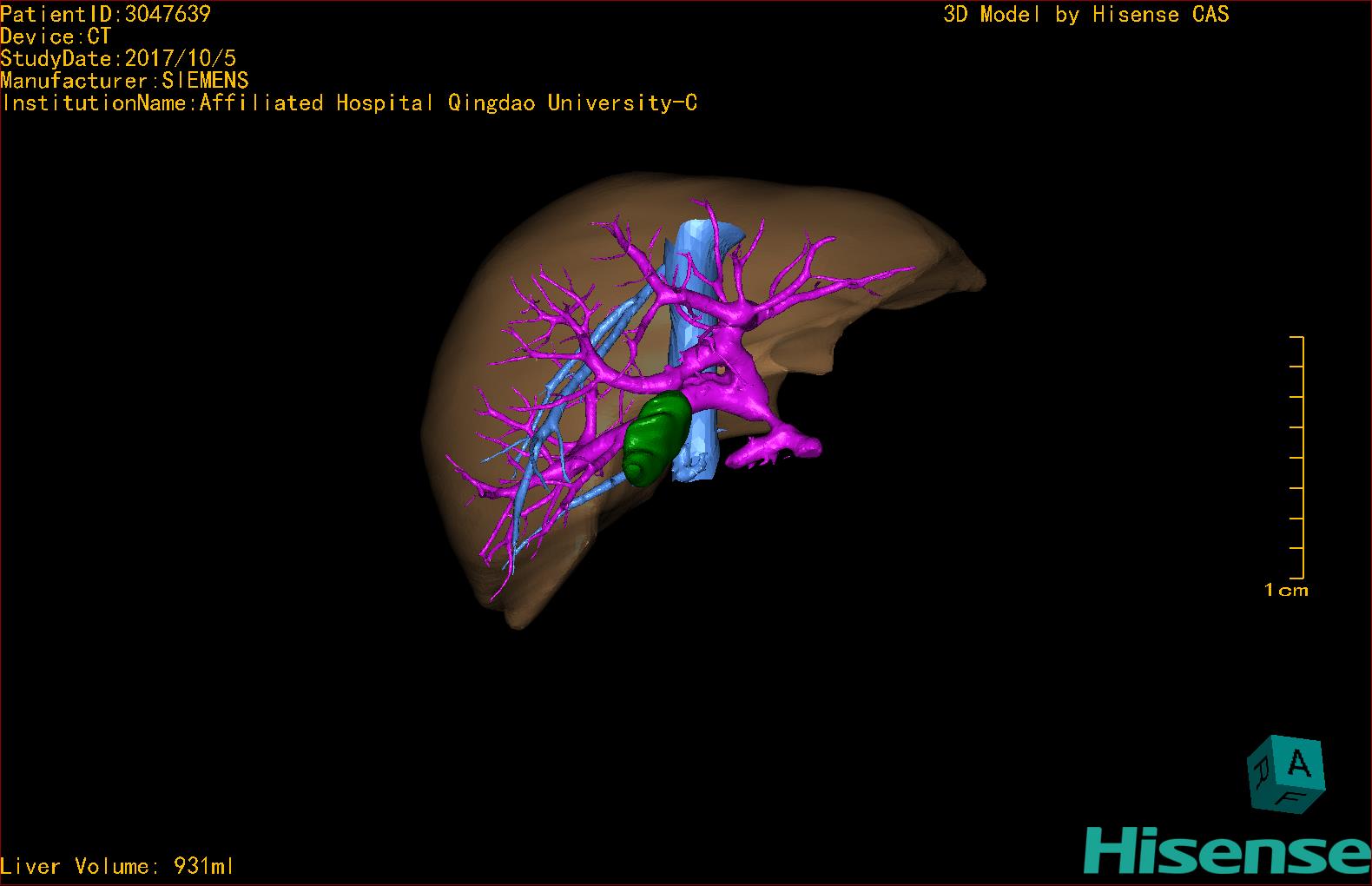
Task: Click the Hisense logo
Action: [x=1227, y=850]
